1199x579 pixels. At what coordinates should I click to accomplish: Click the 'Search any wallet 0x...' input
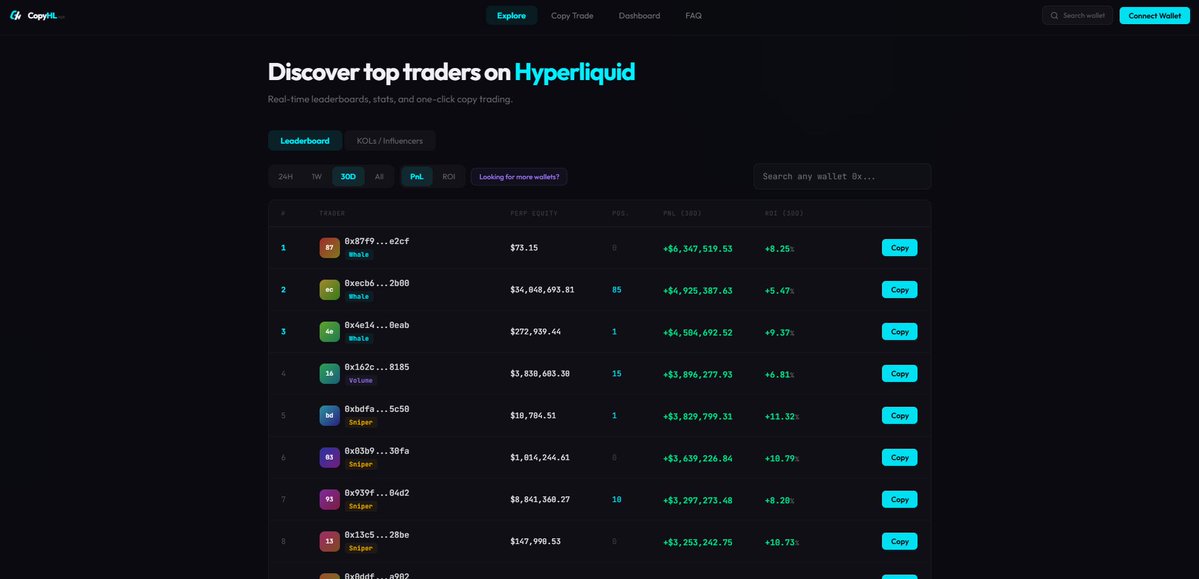pos(842,177)
